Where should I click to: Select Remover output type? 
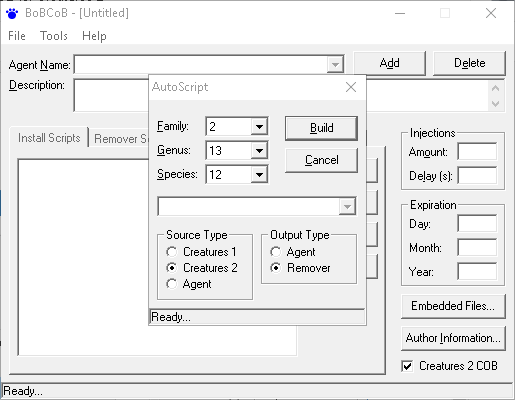[300, 268]
